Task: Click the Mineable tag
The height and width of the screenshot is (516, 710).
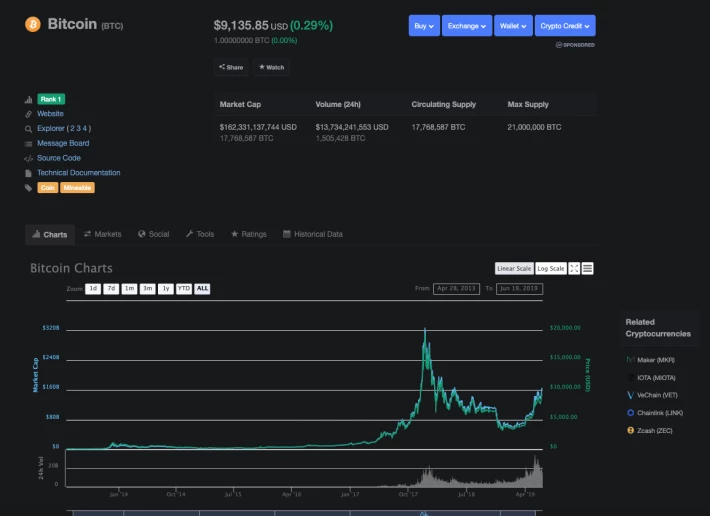Action: coord(77,187)
